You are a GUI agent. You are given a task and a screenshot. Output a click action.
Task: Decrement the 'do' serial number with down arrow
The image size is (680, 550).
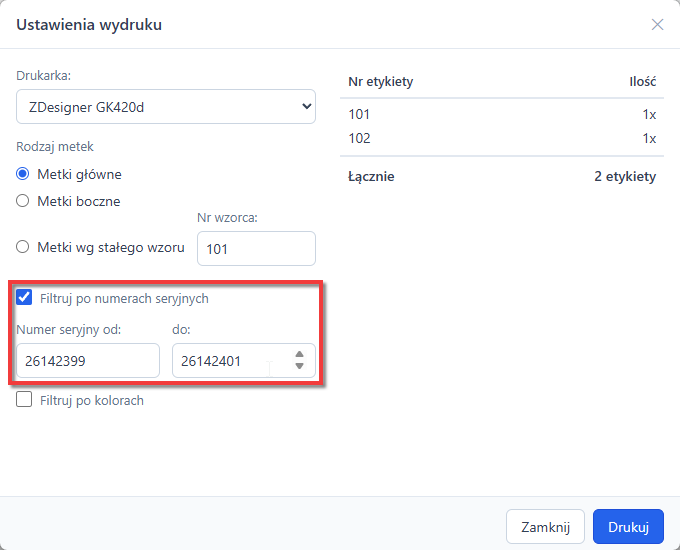[x=299, y=366]
